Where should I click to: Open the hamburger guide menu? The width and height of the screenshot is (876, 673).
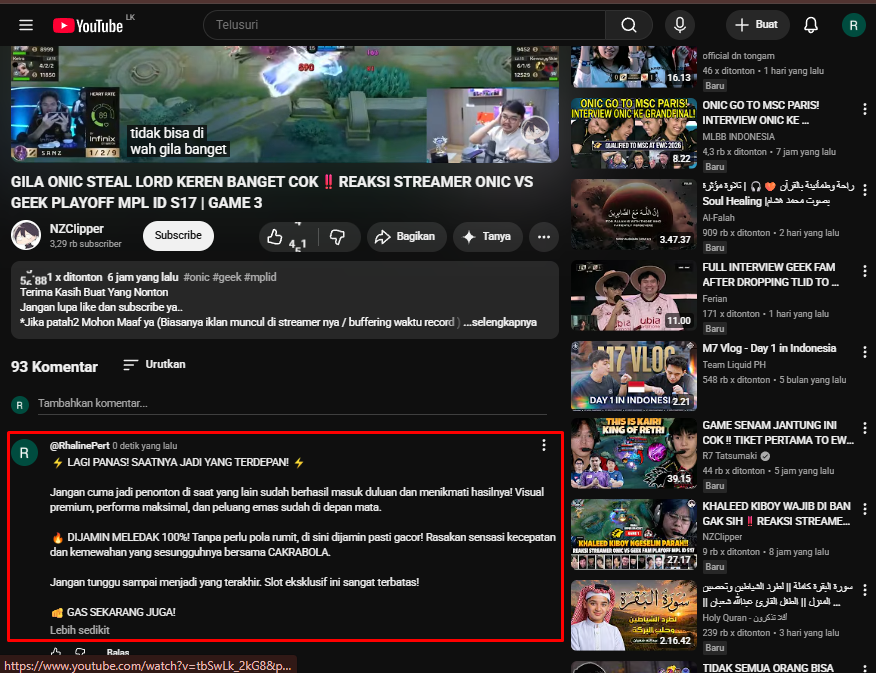pyautogui.click(x=26, y=25)
